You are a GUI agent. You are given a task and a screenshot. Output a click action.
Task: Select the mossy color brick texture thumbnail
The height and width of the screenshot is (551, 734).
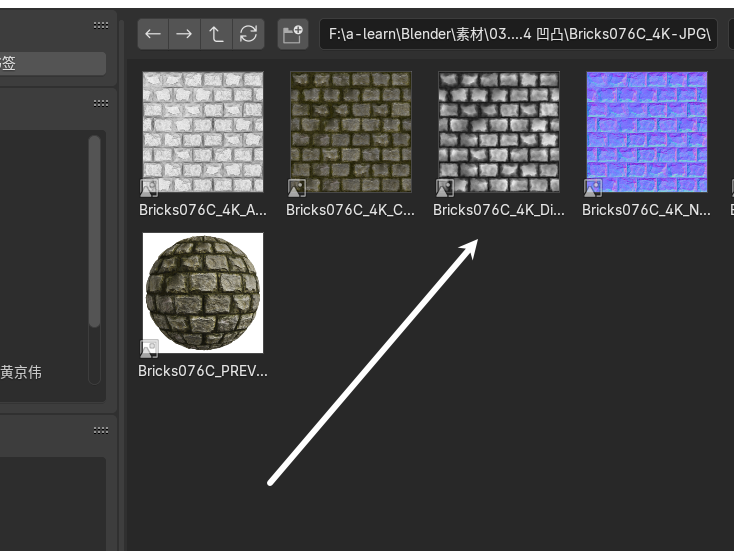[x=351, y=131]
